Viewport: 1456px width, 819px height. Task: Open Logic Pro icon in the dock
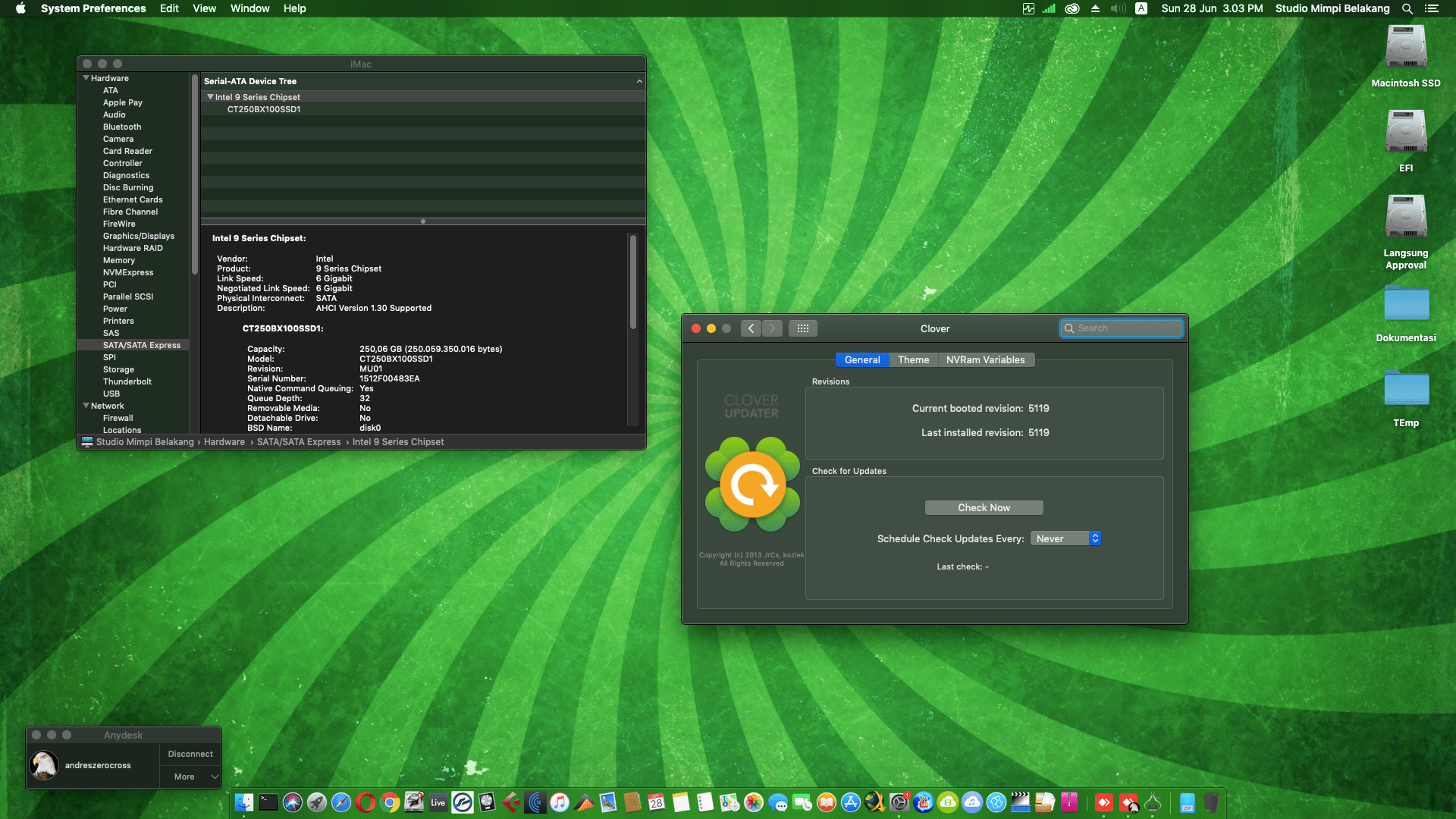(x=487, y=802)
